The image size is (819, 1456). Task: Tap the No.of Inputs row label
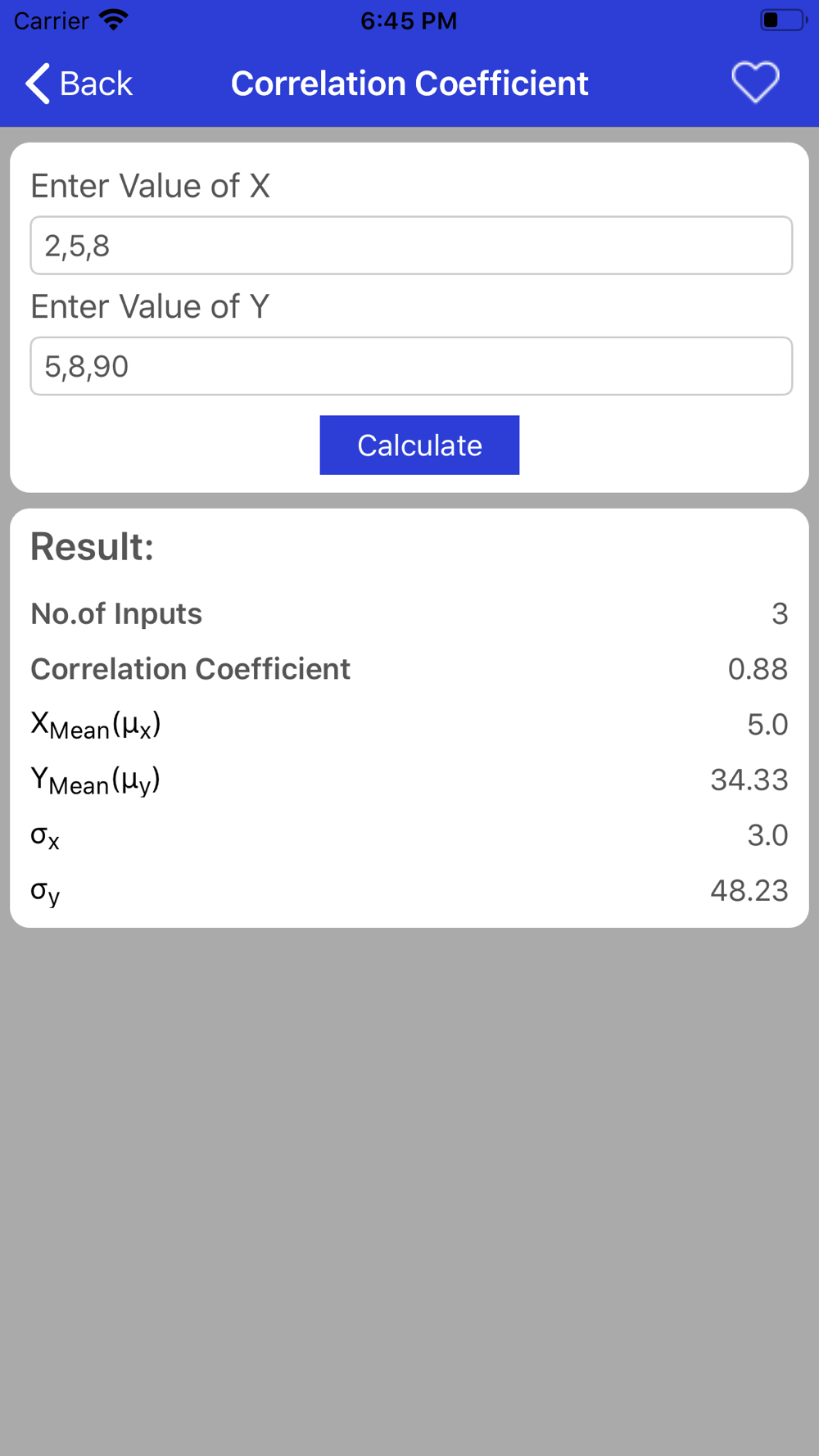(x=116, y=613)
